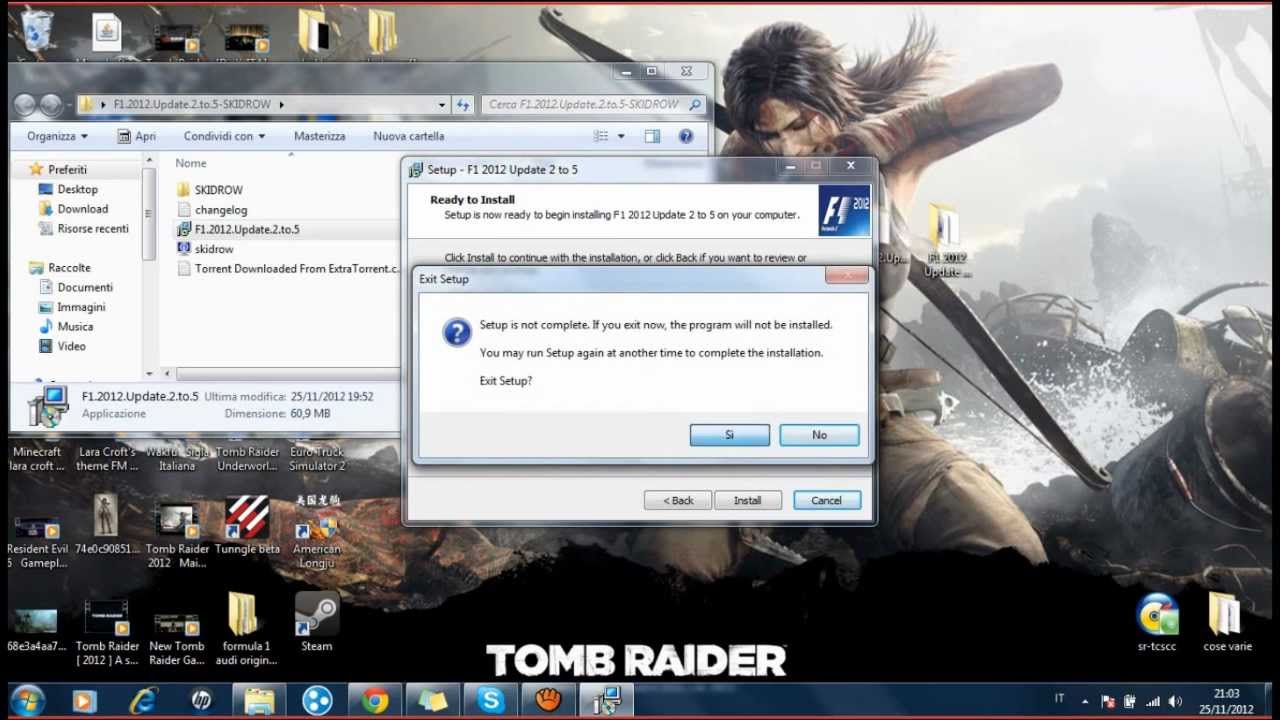Image resolution: width=1280 pixels, height=720 pixels.
Task: Open the address bar history dropdown
Action: 442,104
